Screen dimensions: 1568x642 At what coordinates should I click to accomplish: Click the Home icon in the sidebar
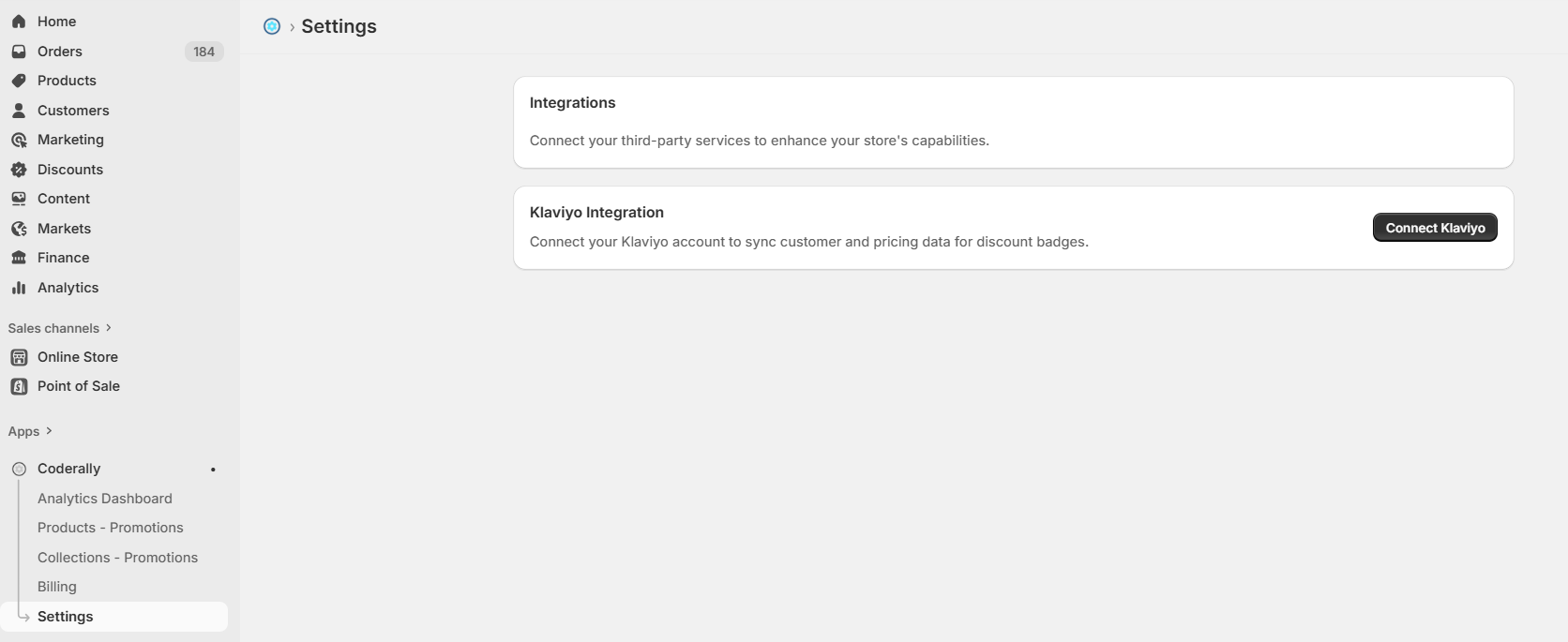[x=20, y=21]
